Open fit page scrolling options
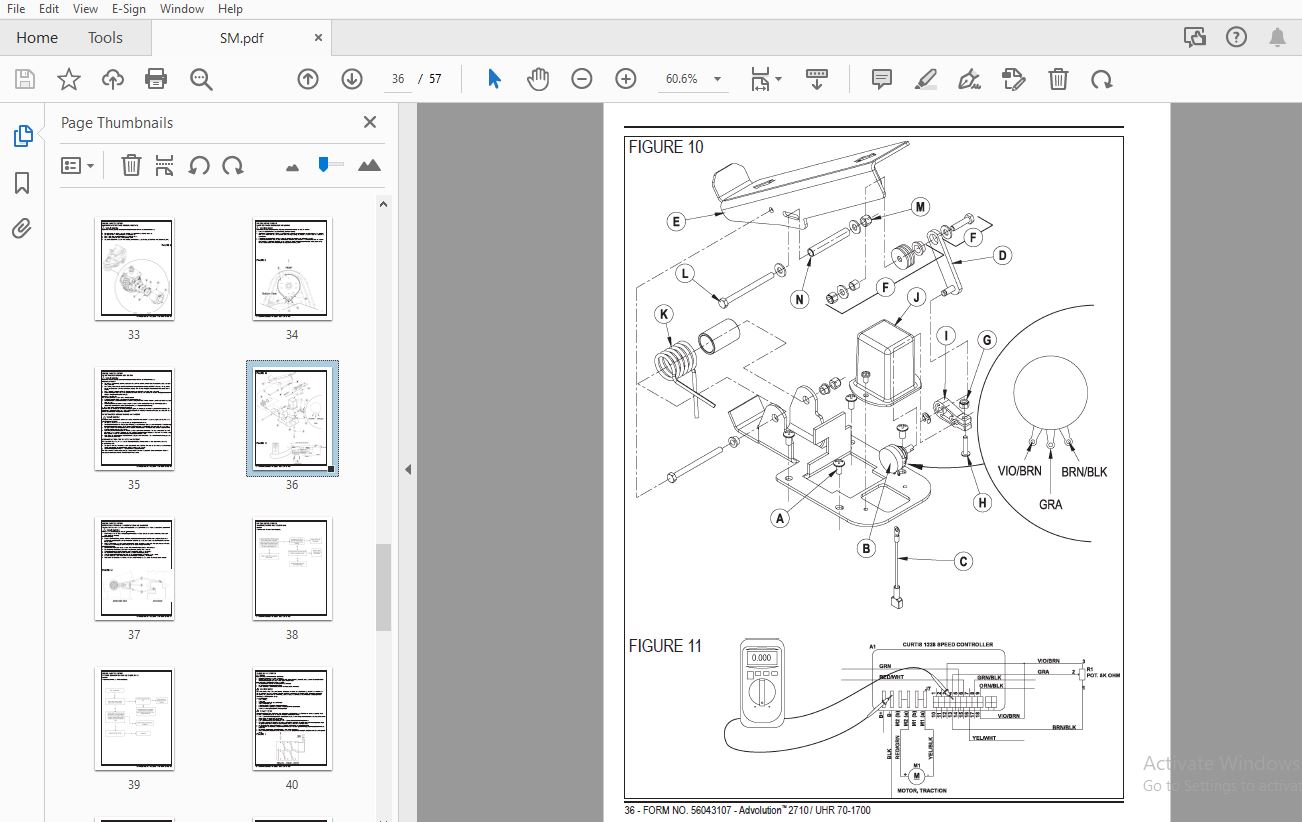The height and width of the screenshot is (822, 1302). coord(766,79)
